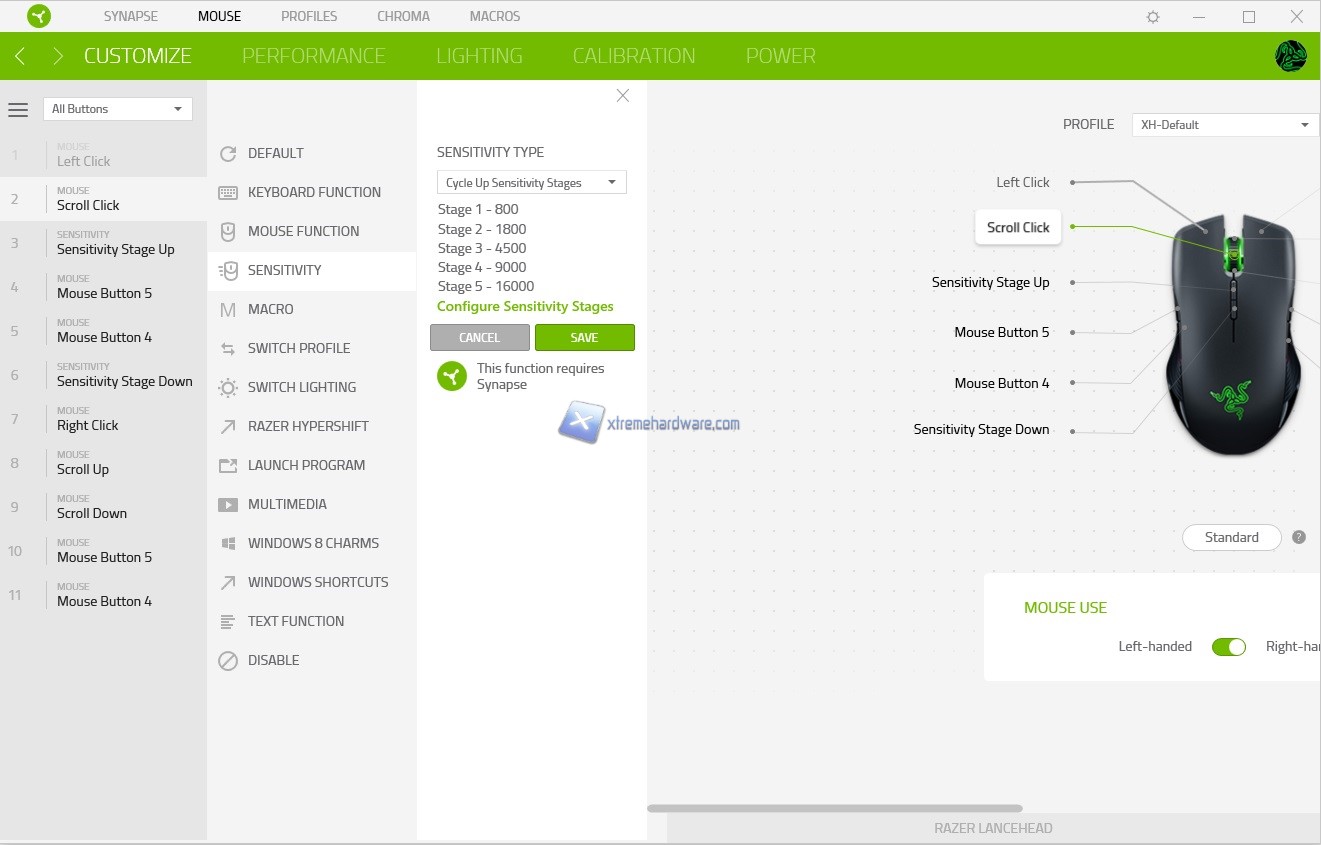Expand the Sensitivity Type dropdown
This screenshot has width=1321, height=845.
[x=531, y=183]
